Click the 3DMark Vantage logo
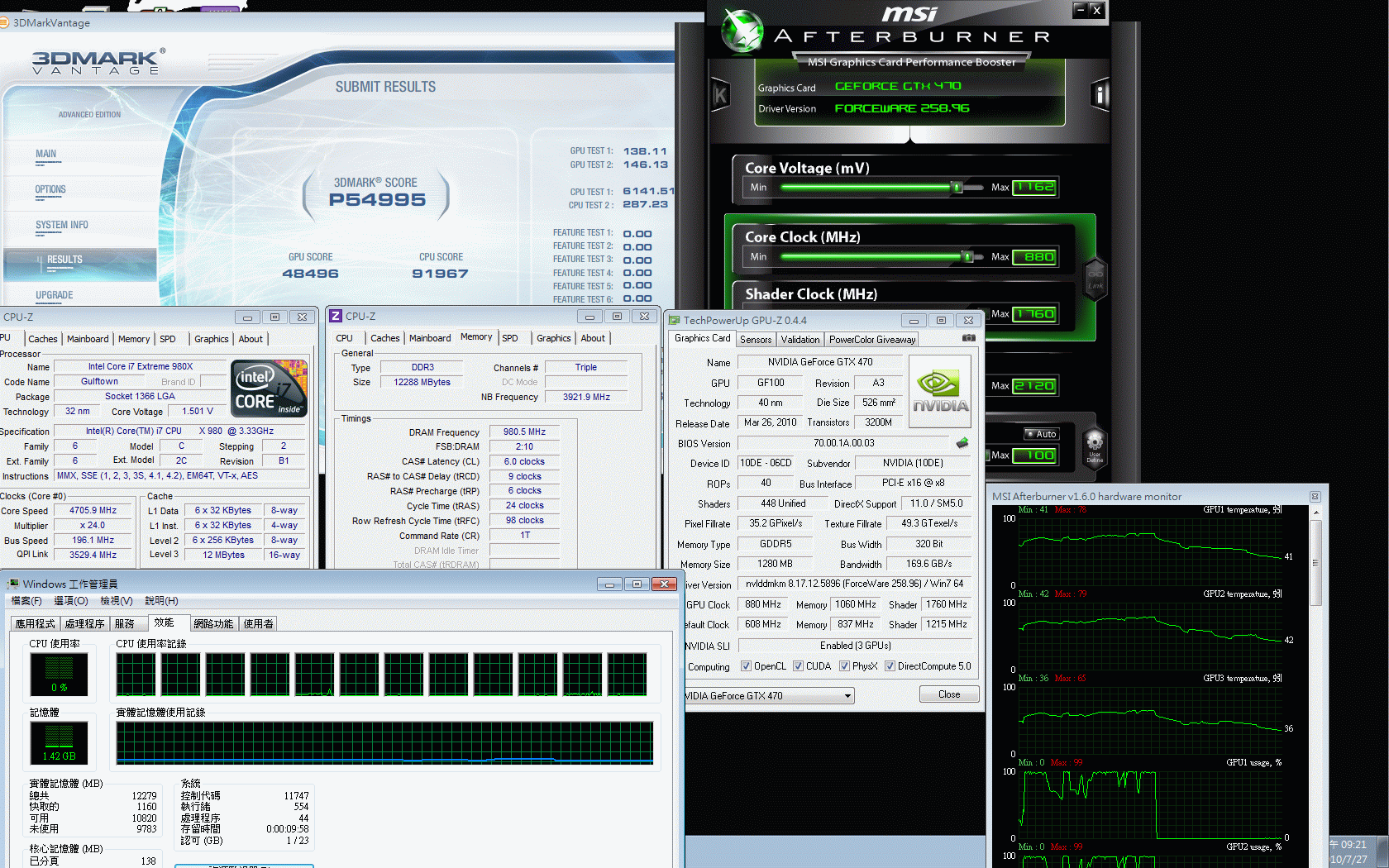 (98, 63)
